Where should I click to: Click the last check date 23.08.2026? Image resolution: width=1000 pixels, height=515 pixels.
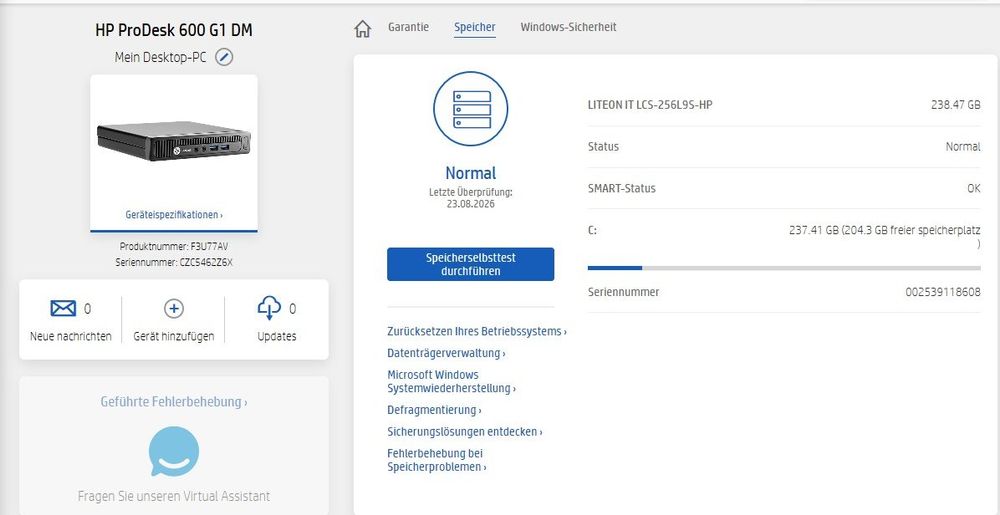[471, 204]
